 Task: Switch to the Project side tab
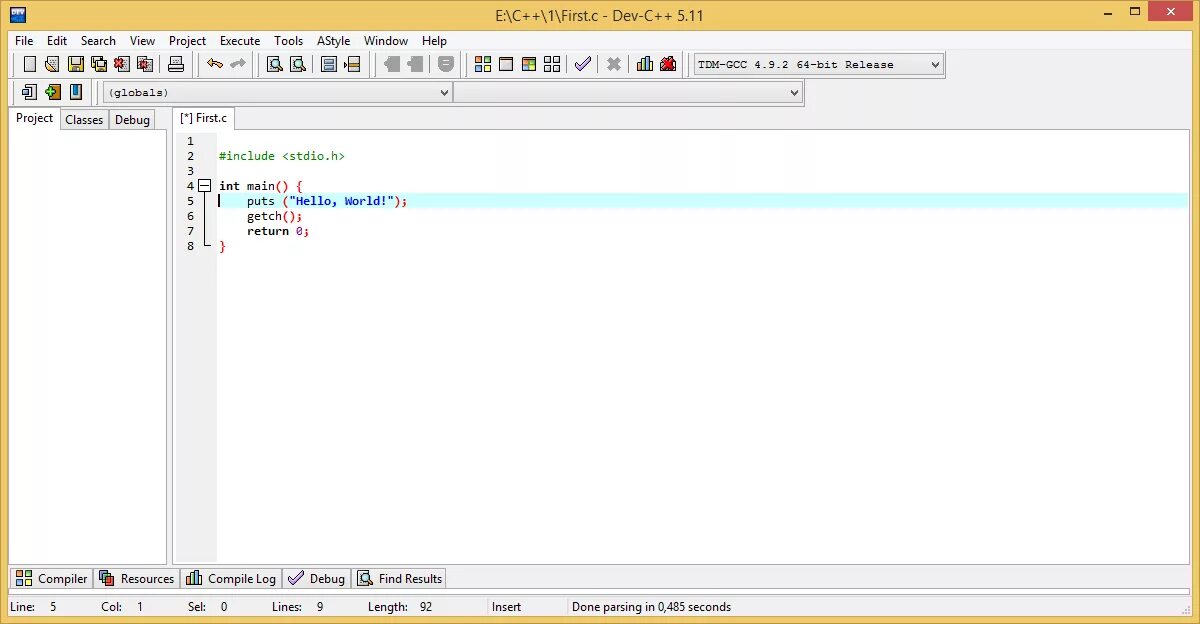[34, 118]
